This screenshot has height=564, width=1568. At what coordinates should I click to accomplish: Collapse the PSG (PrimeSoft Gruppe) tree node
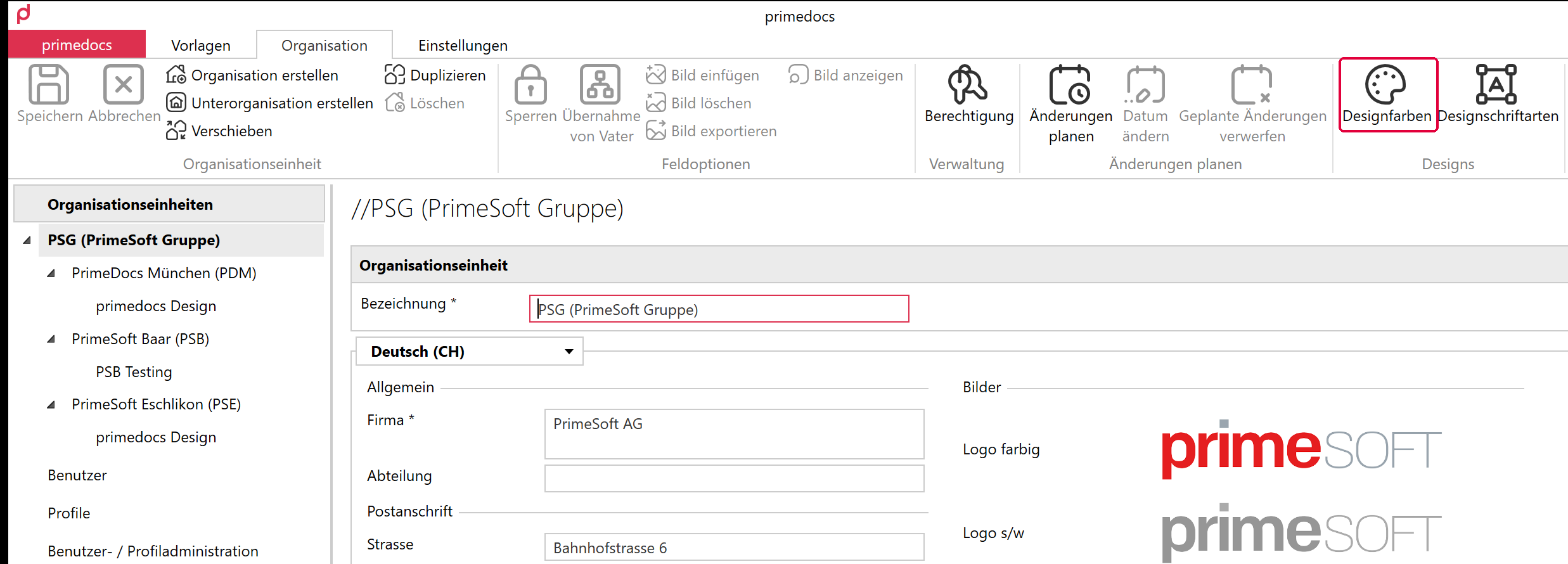tap(27, 240)
